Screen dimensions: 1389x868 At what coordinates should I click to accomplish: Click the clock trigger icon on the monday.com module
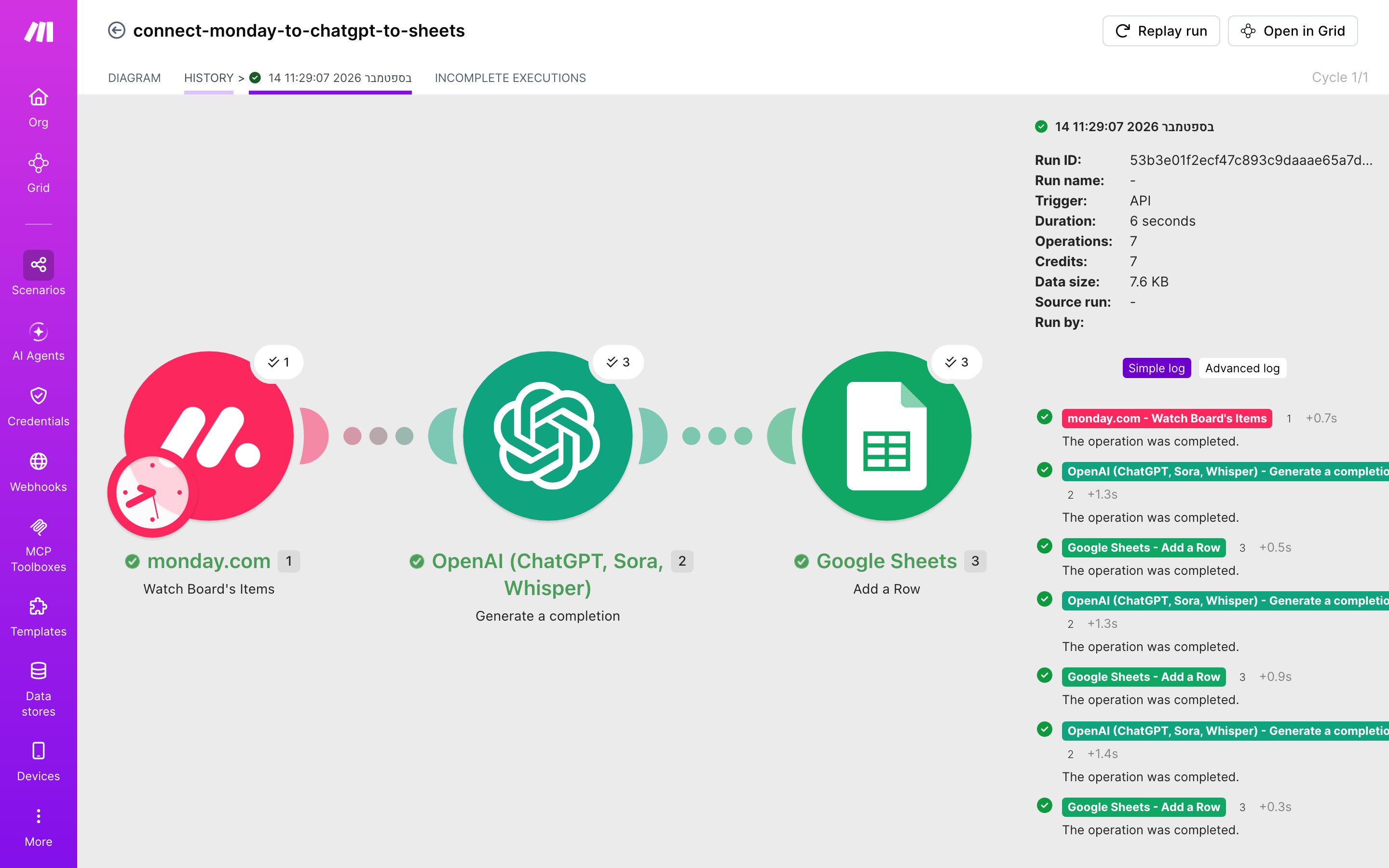coord(152,492)
